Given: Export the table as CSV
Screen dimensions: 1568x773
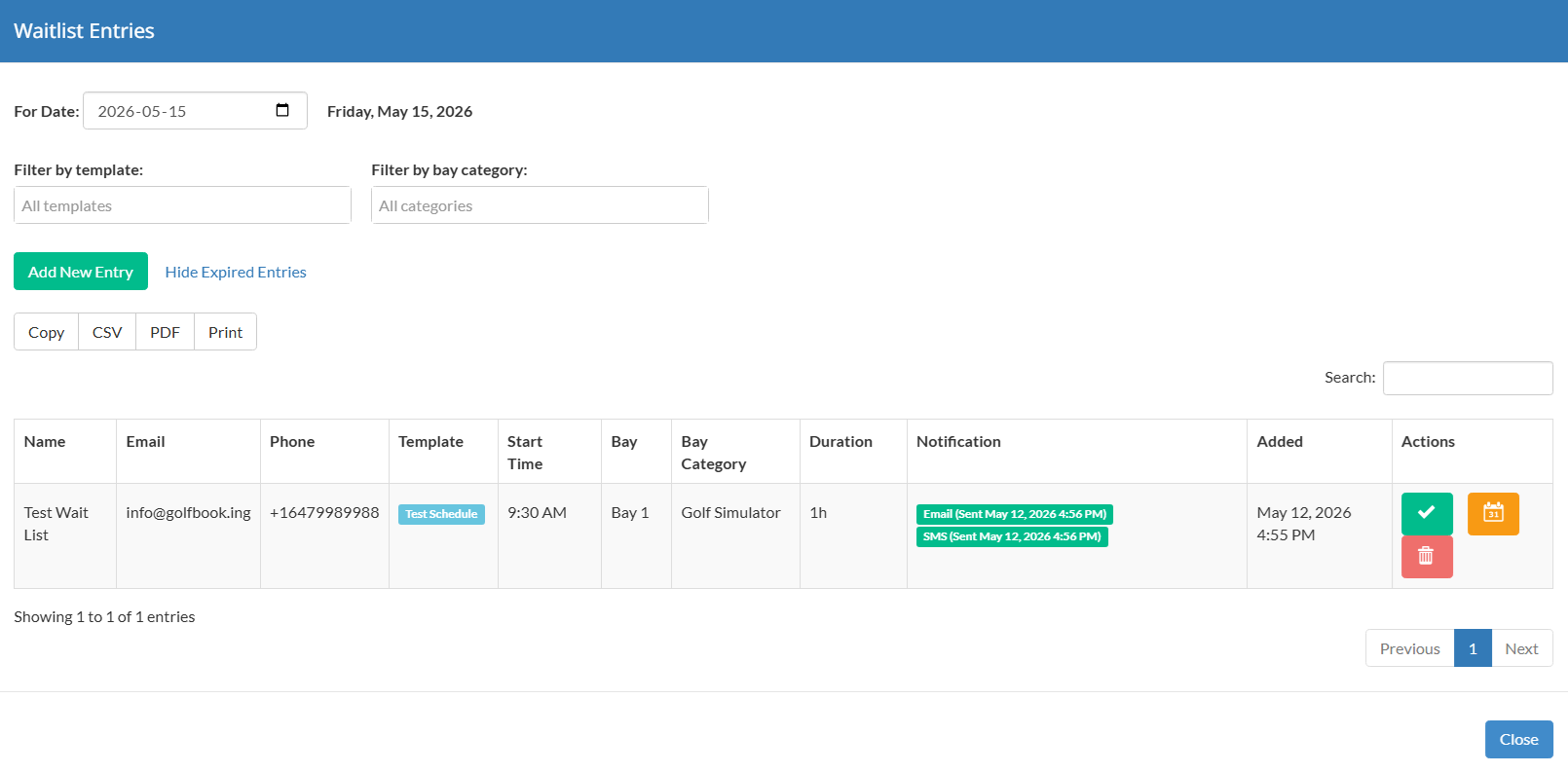Looking at the screenshot, I should (x=107, y=332).
